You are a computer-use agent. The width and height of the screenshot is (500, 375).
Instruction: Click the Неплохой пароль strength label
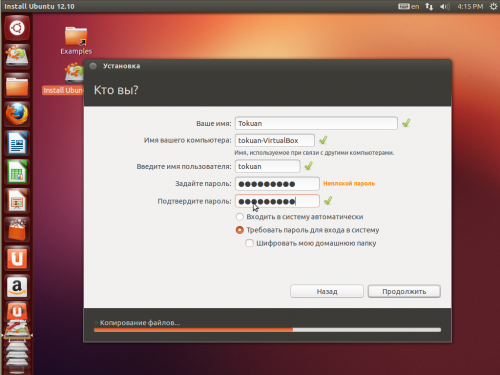click(349, 184)
